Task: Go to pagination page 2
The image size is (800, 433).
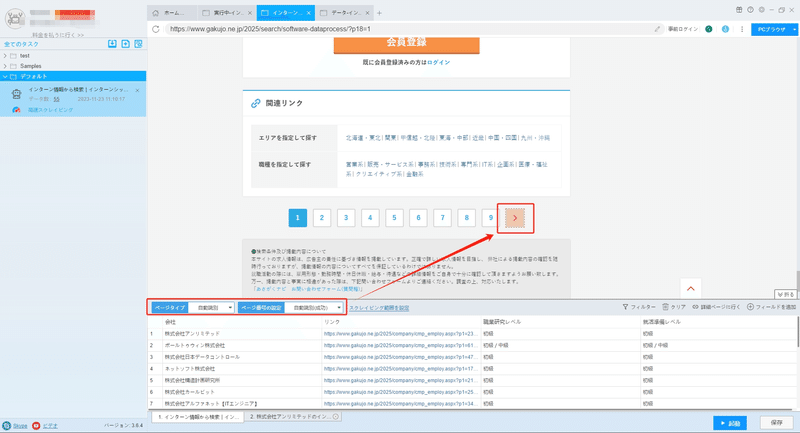Action: 322,218
